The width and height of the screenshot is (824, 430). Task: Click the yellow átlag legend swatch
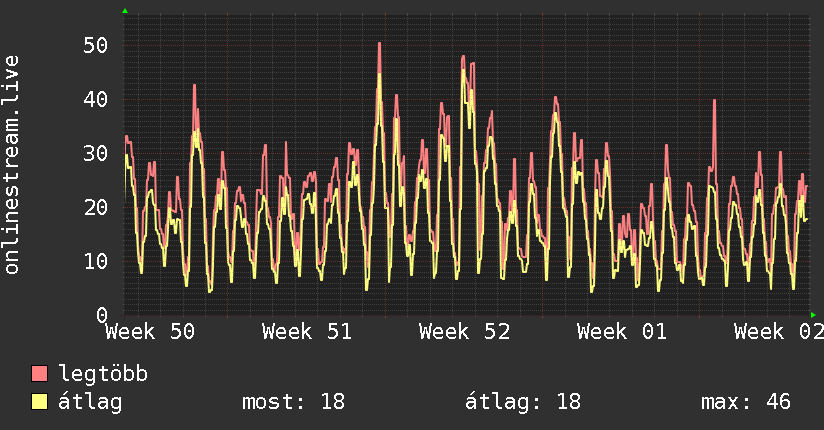[39, 402]
